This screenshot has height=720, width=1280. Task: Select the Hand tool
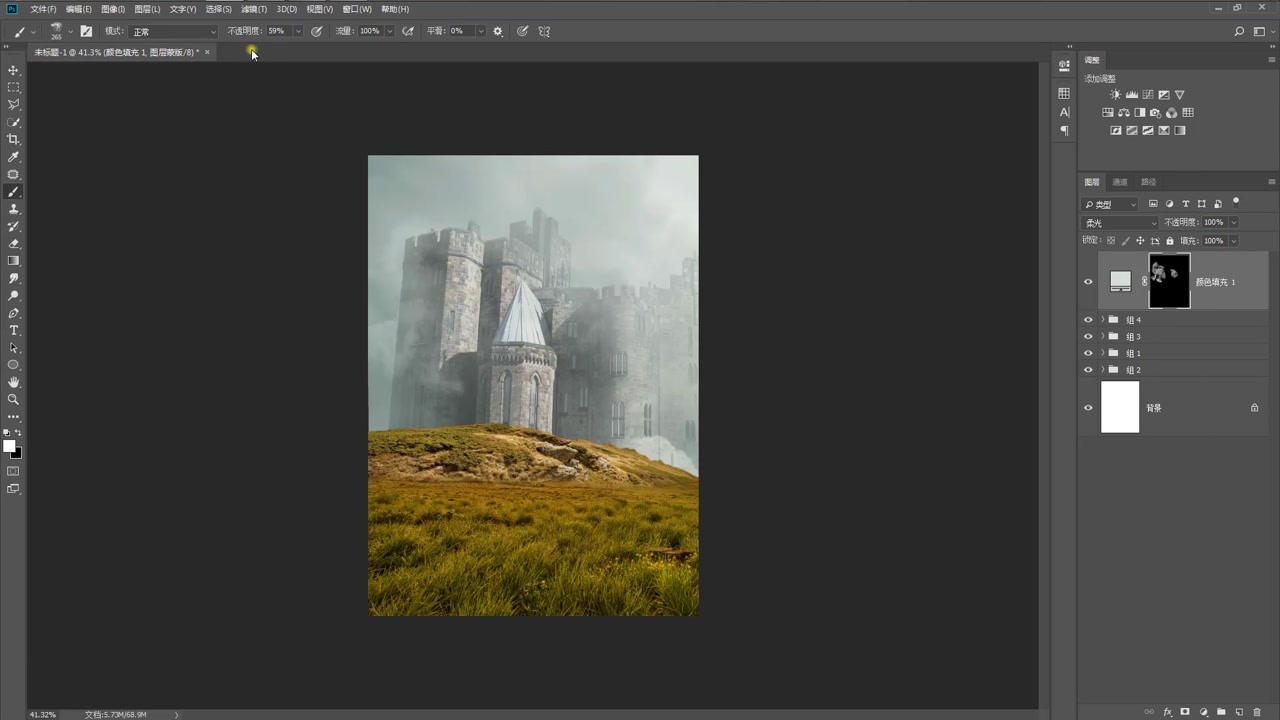click(14, 382)
